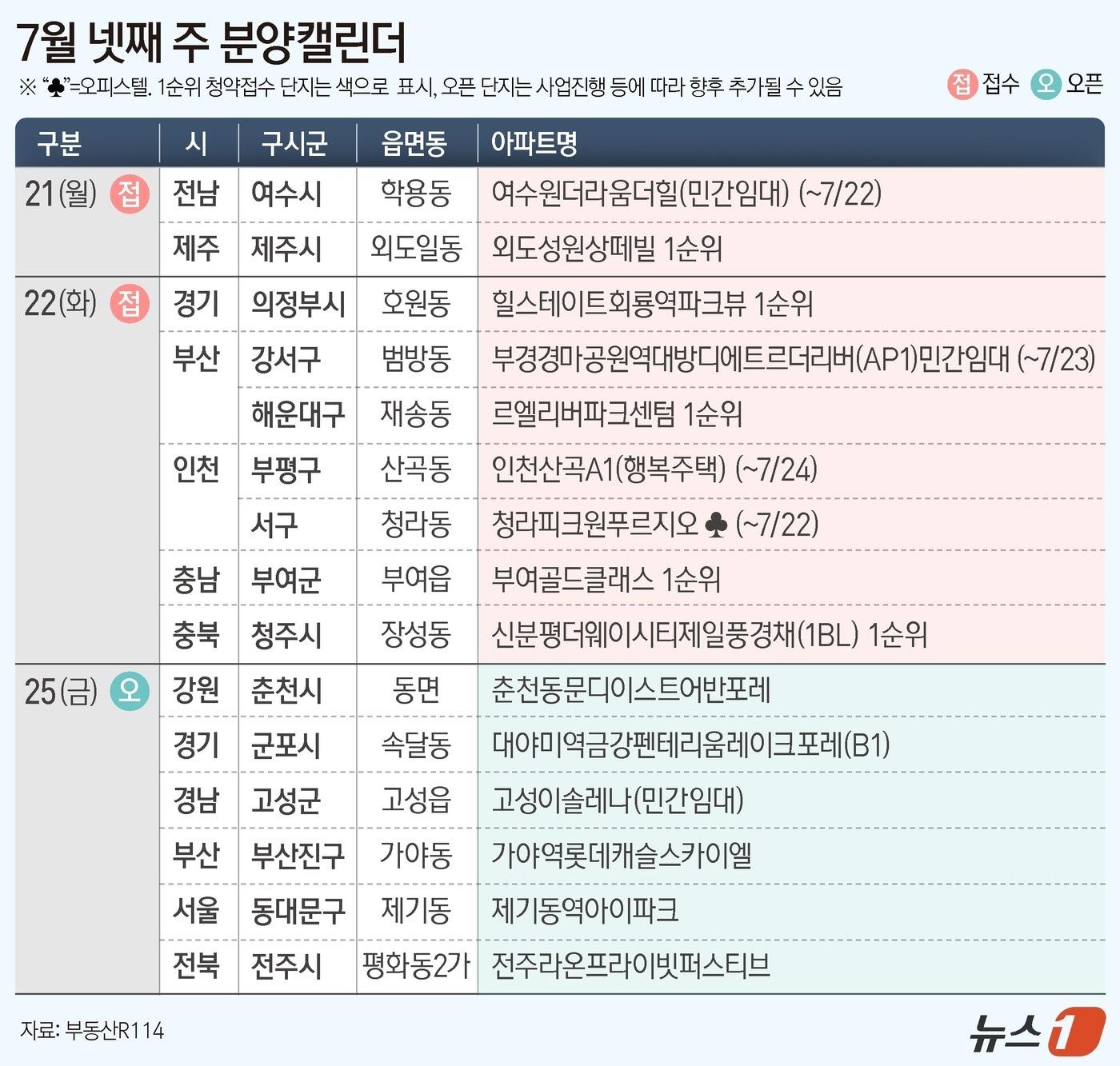The width and height of the screenshot is (1120, 1066).
Task: Click the teal 오 icon in the legend
Action: [1045, 84]
